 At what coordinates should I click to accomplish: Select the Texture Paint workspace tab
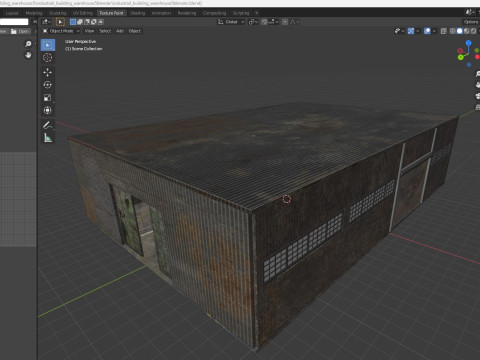[x=111, y=13]
